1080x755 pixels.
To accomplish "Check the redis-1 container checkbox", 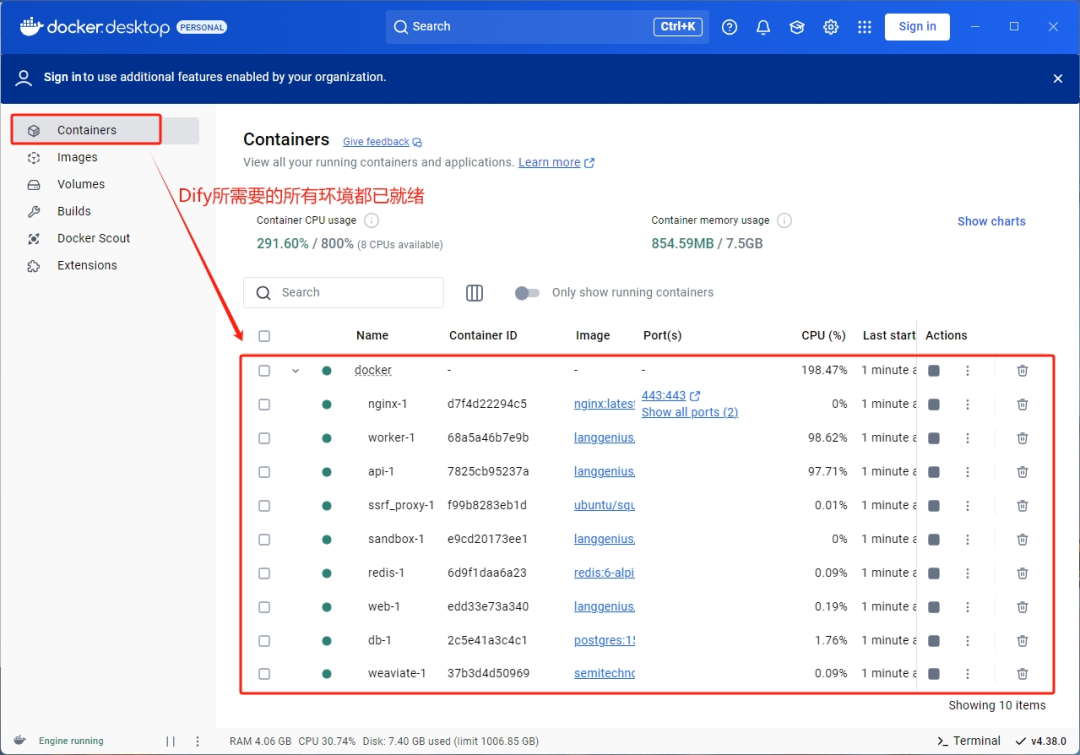I will click(x=264, y=573).
